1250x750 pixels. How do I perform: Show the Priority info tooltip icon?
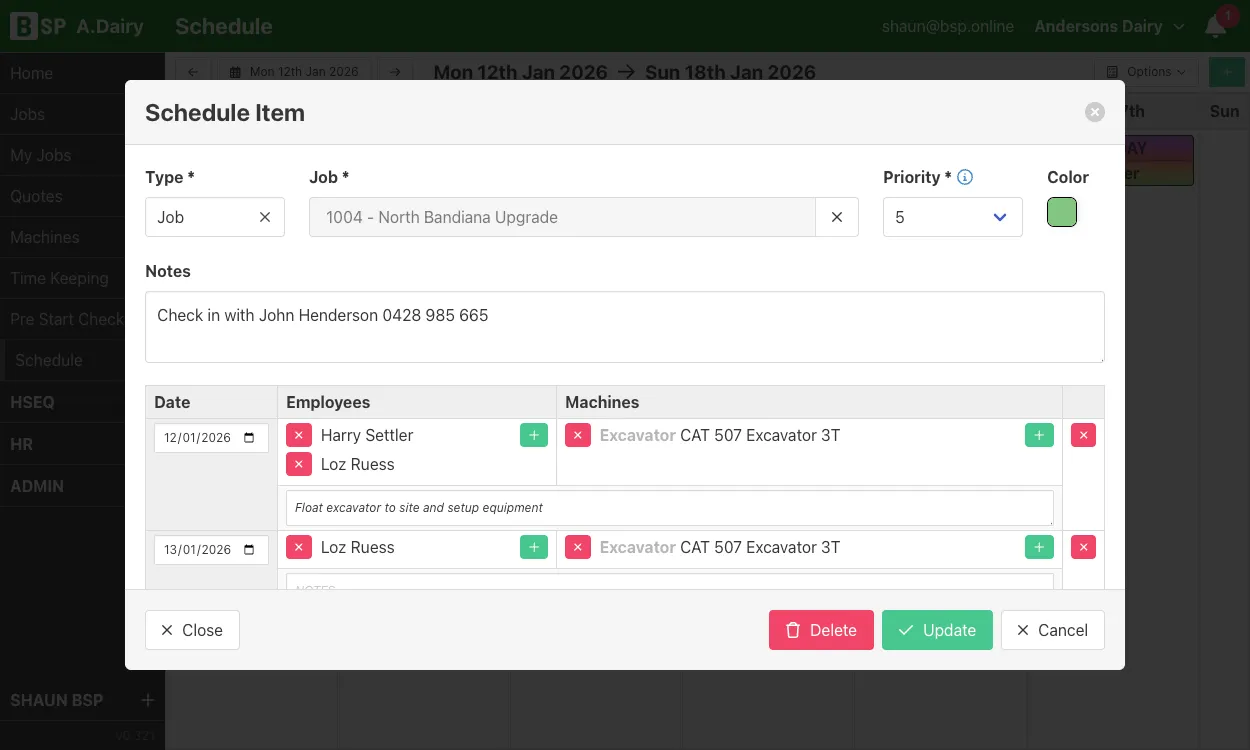[965, 177]
